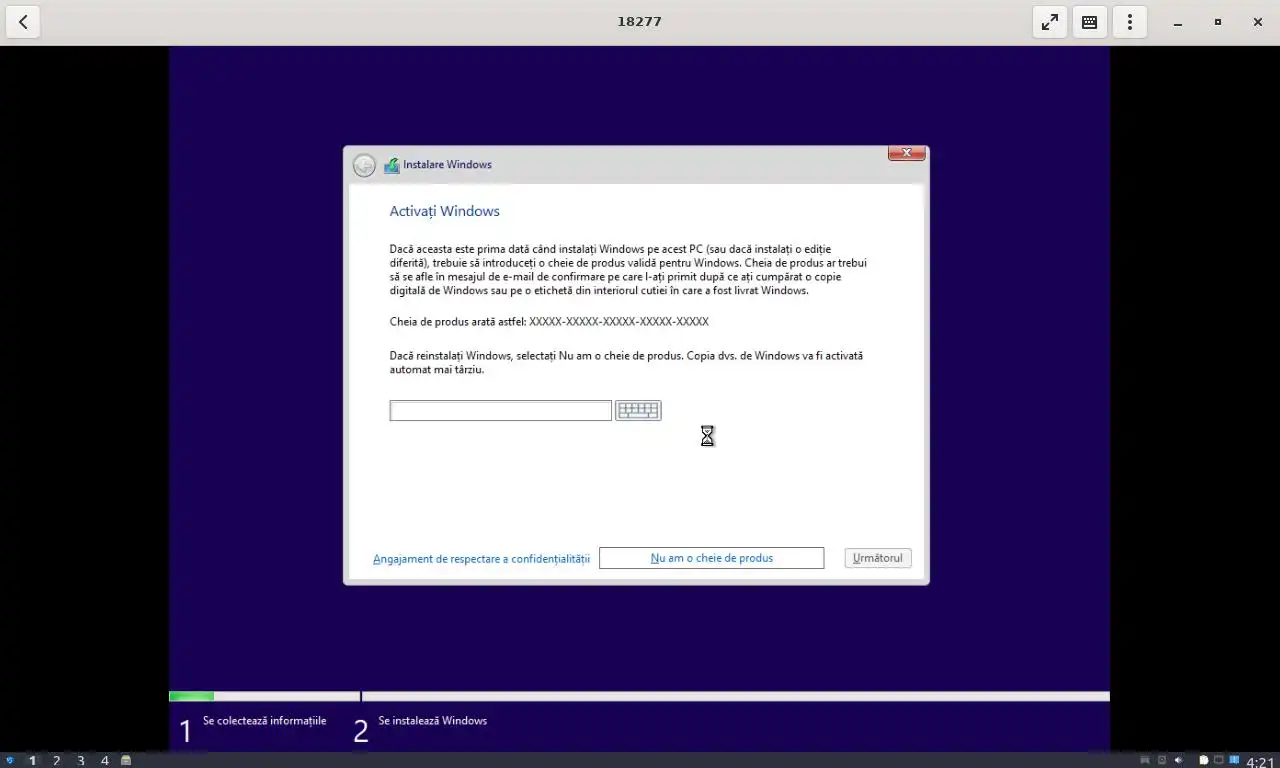Maximize the 18277 window
The width and height of the screenshot is (1280, 768).
tap(1217, 22)
